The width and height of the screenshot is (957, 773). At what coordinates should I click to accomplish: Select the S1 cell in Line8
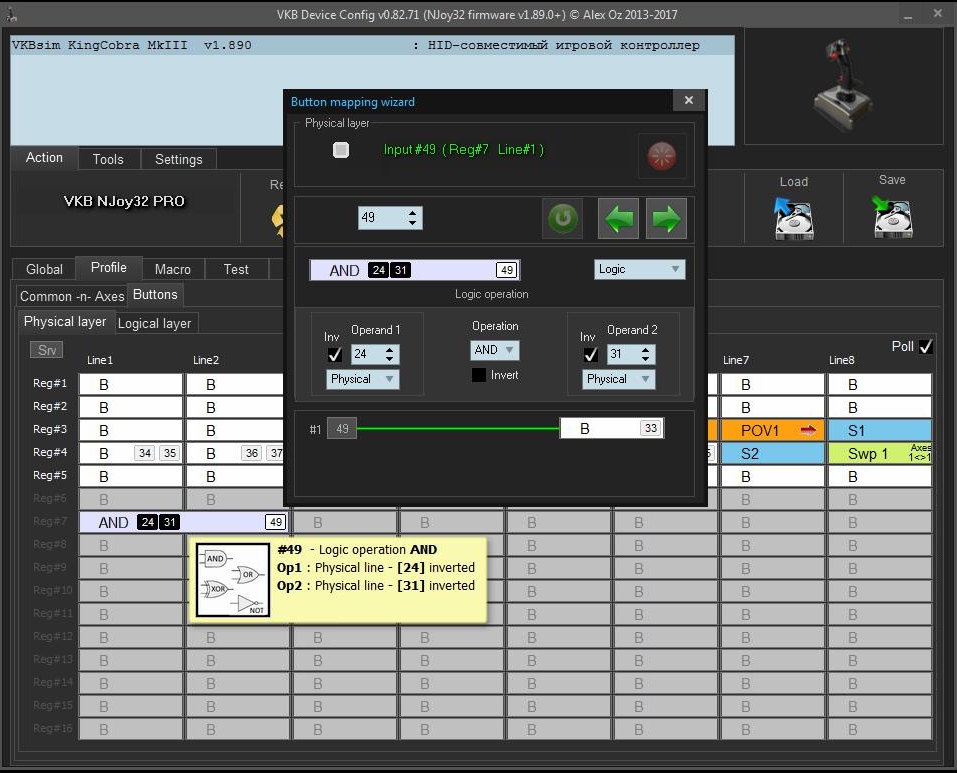click(879, 430)
